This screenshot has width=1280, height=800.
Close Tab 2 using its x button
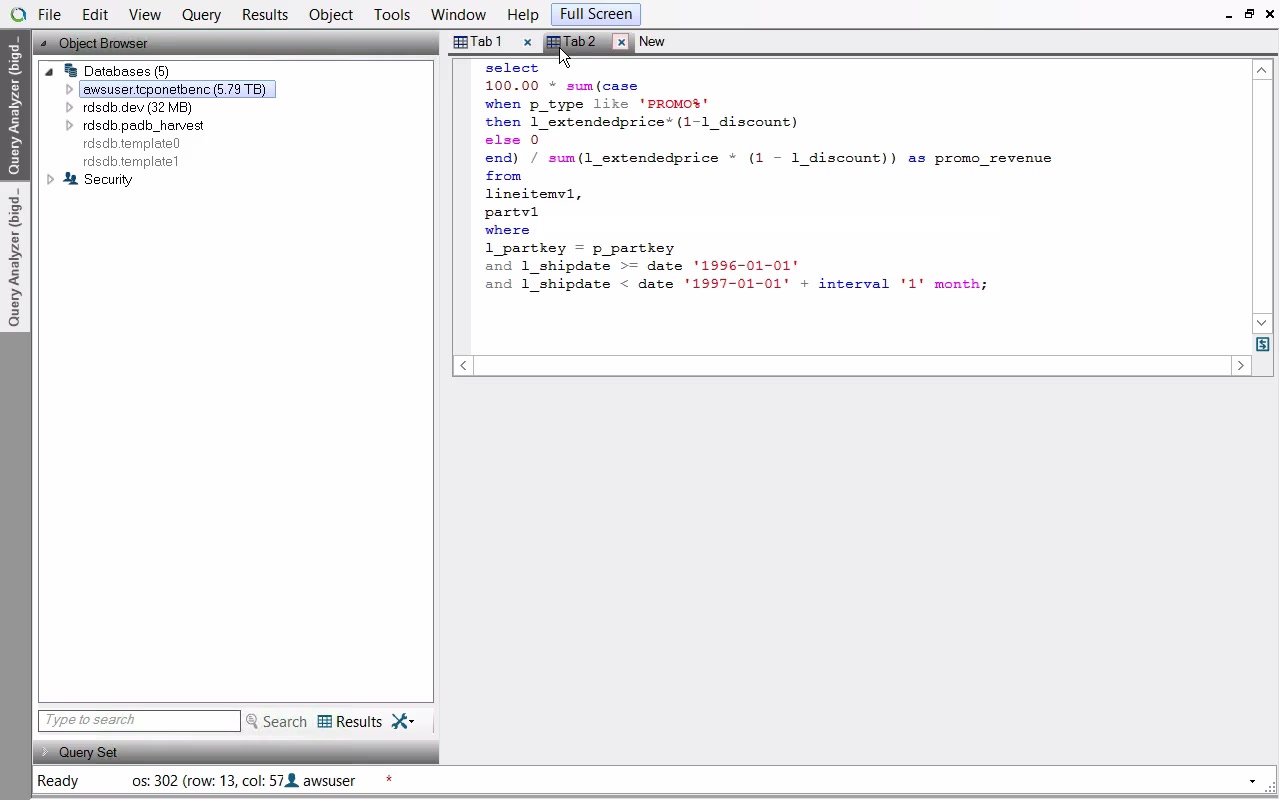point(621,42)
